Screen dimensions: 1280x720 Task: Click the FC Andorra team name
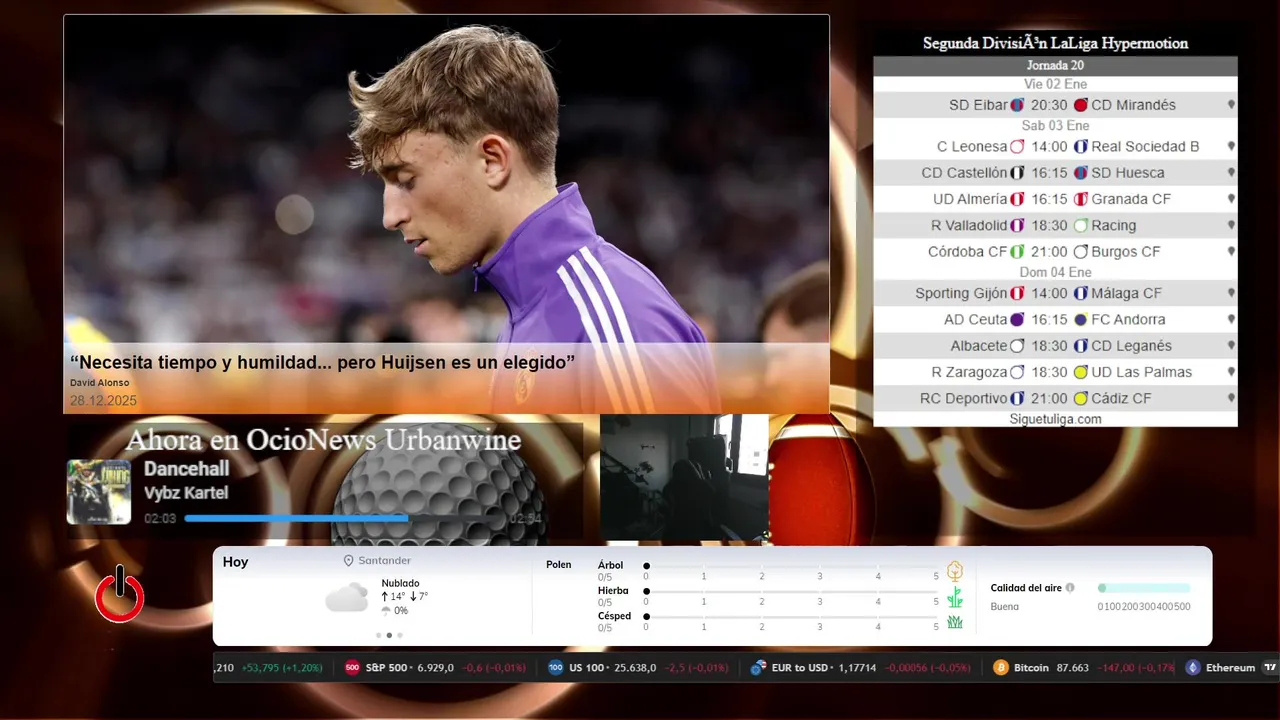coord(1128,319)
